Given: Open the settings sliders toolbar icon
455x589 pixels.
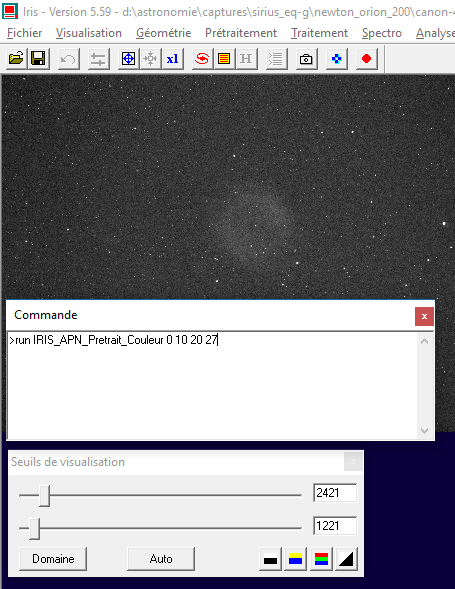Looking at the screenshot, I should pos(98,59).
